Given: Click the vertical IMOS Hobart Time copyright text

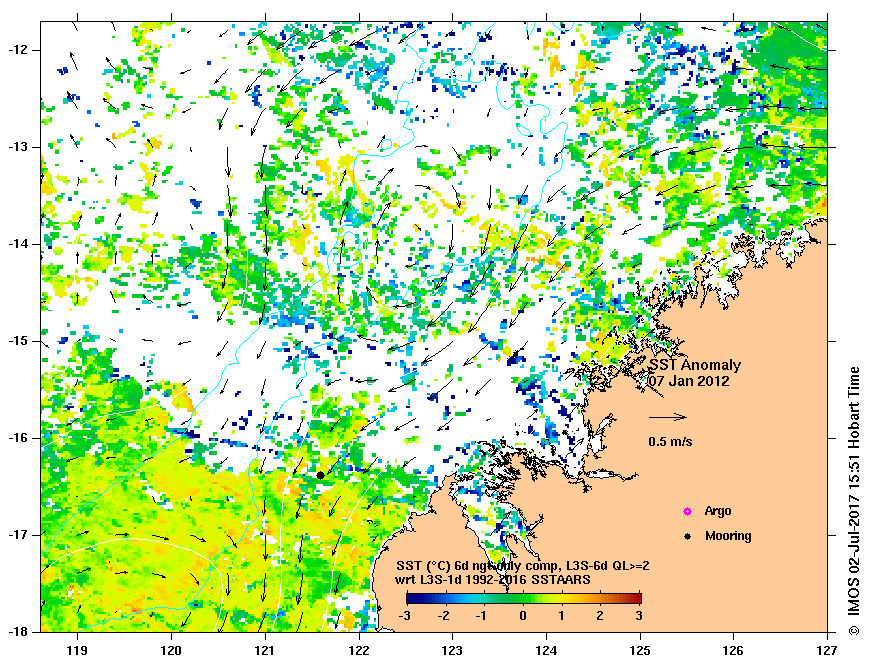Looking at the screenshot, I should coord(853,500).
